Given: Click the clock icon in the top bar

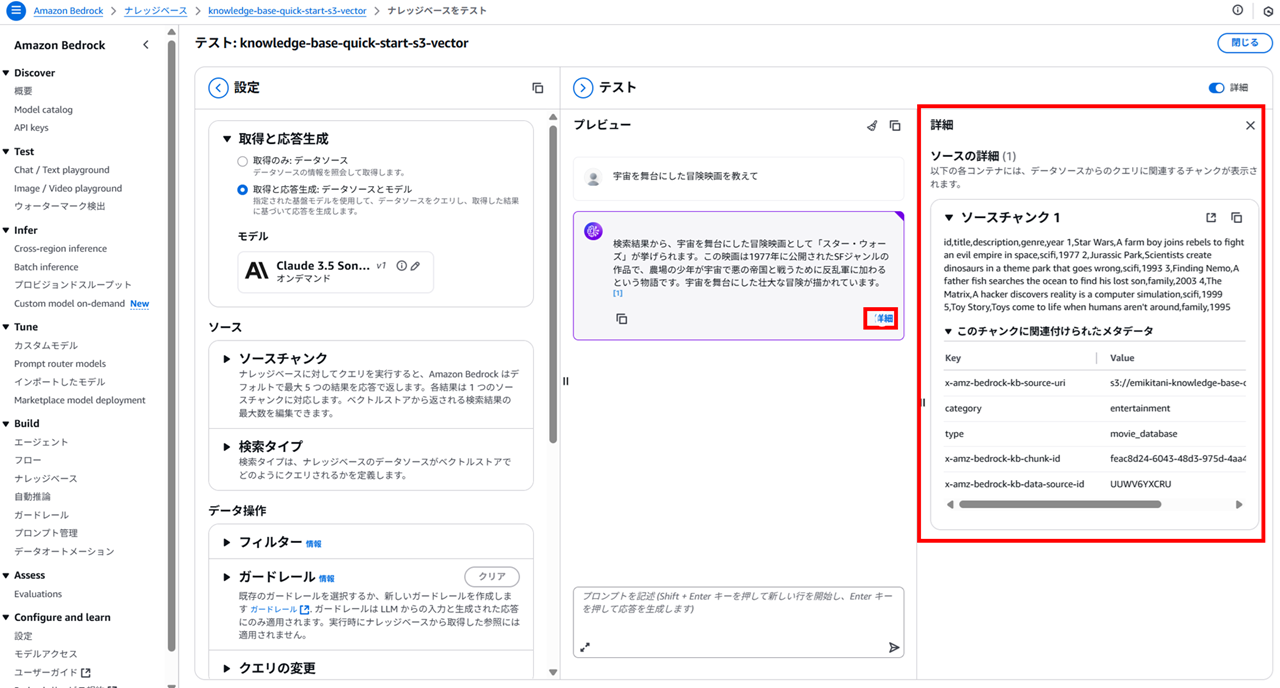Looking at the screenshot, I should point(1268,10).
